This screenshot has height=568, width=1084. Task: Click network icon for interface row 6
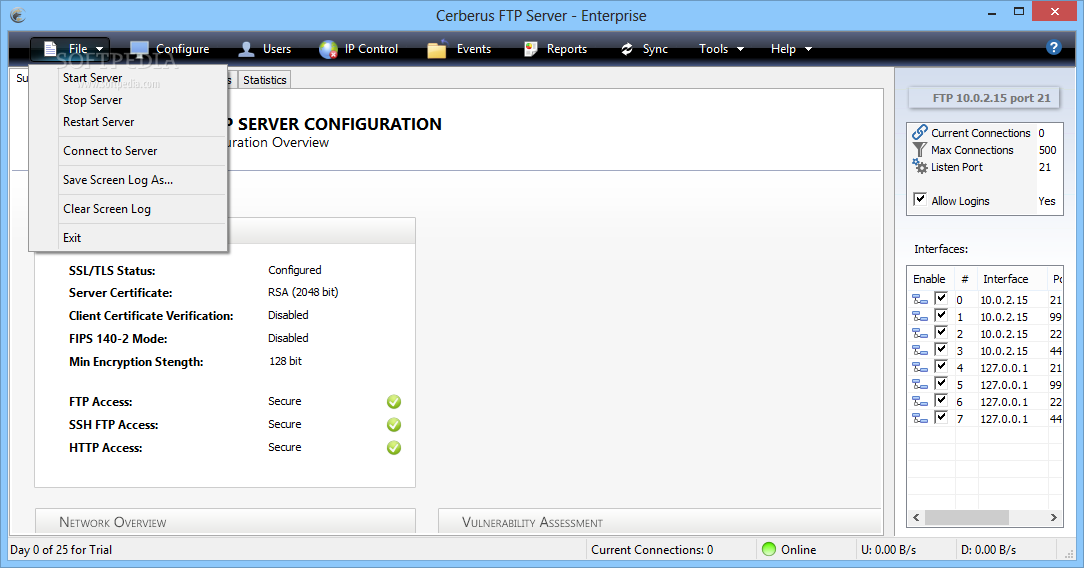pyautogui.click(x=920, y=401)
